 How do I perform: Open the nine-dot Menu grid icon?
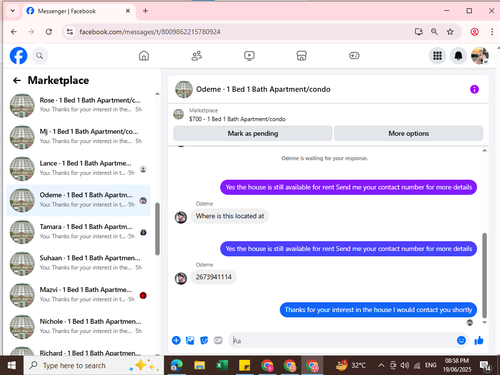[437, 56]
